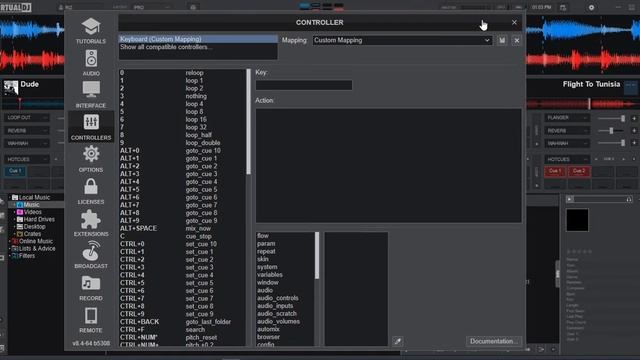The width and height of the screenshot is (640, 360).
Task: Click the key mapping list scrollbar
Action: point(249,122)
